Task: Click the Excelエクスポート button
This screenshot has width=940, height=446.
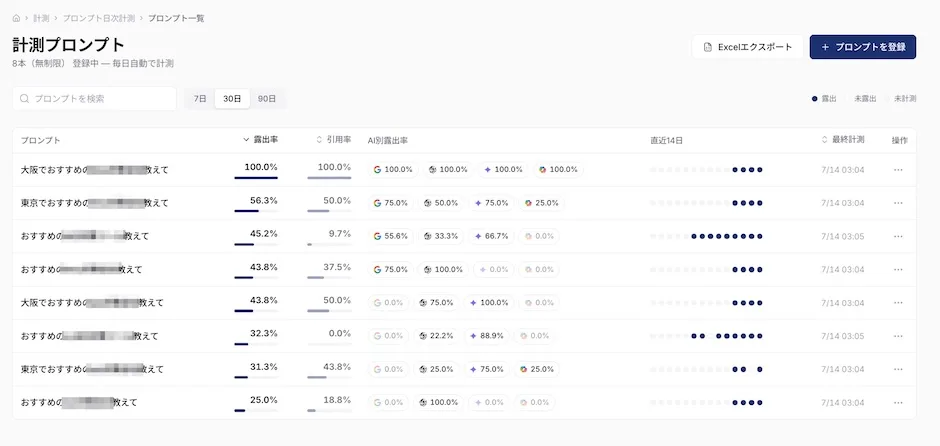Action: point(748,47)
